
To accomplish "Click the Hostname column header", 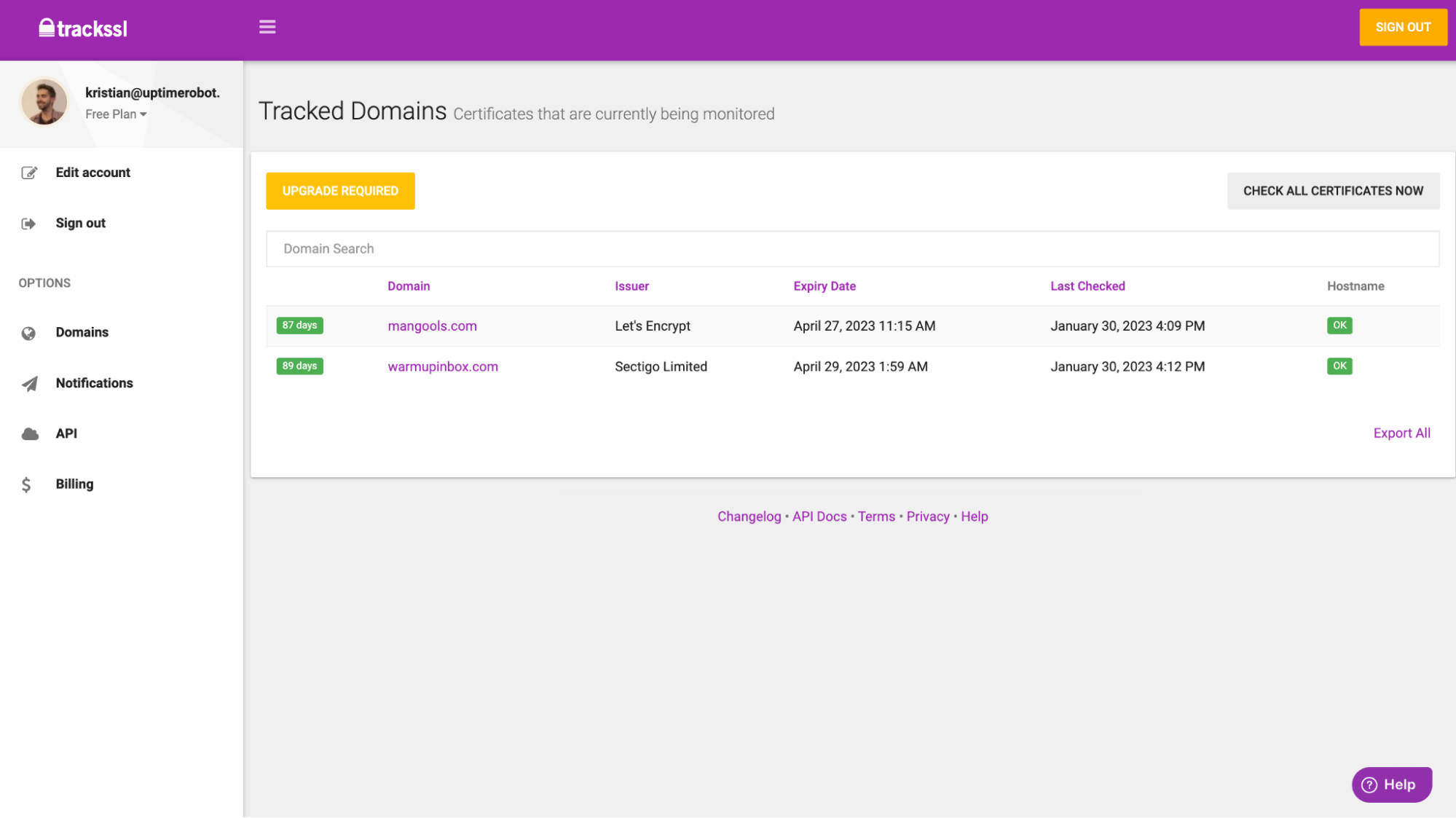I will point(1355,286).
